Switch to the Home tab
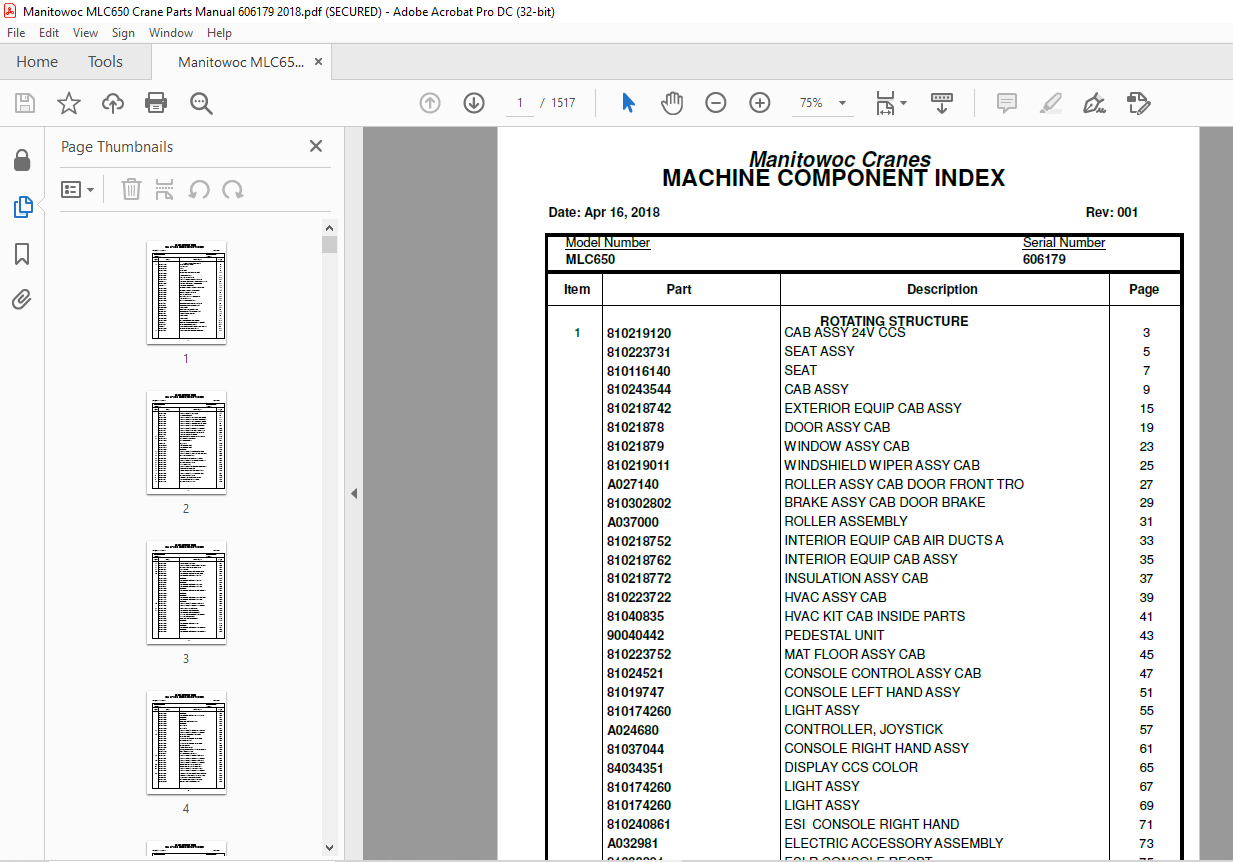Image resolution: width=1233 pixels, height=862 pixels. (x=37, y=62)
